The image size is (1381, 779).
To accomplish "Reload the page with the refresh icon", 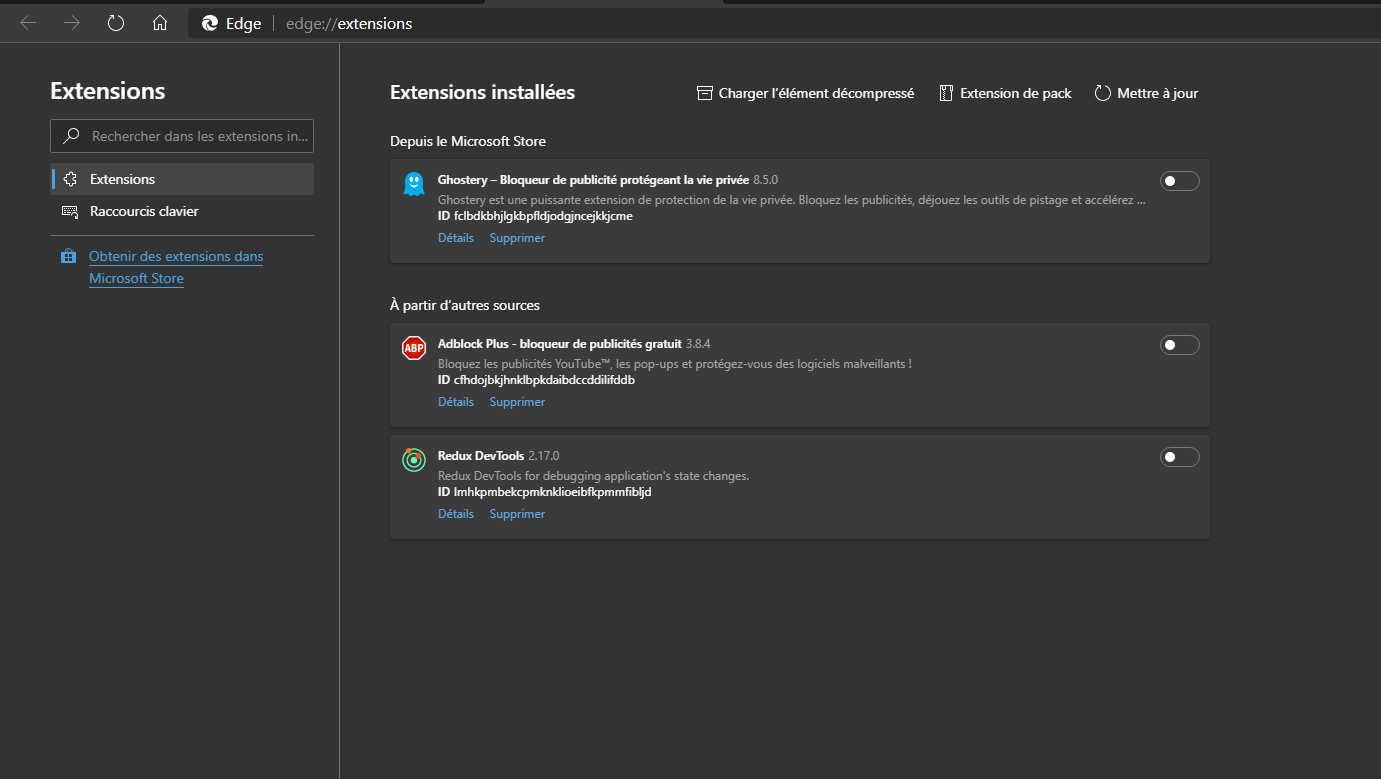I will tap(116, 23).
